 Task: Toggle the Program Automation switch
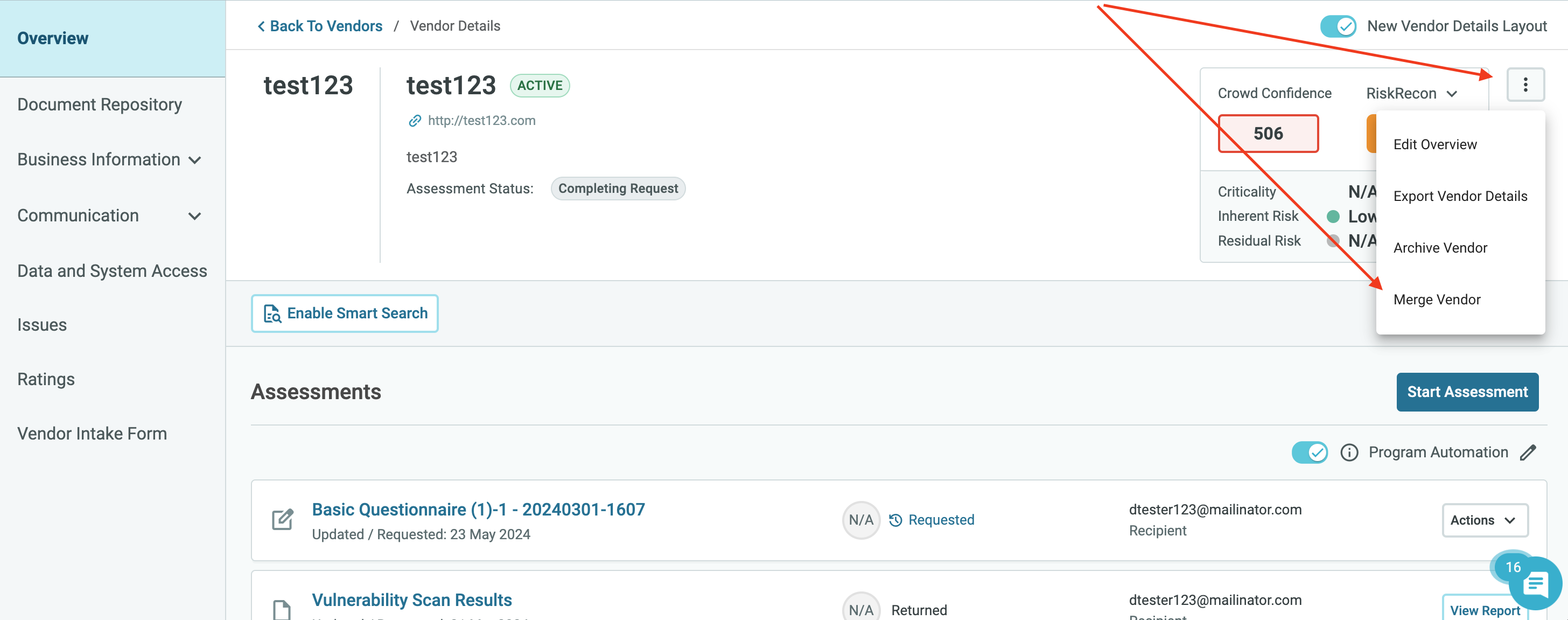tap(1310, 452)
